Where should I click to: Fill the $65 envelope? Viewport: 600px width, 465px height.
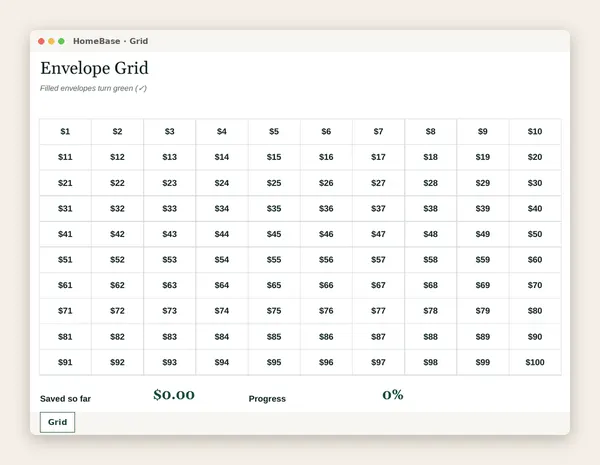tap(274, 286)
